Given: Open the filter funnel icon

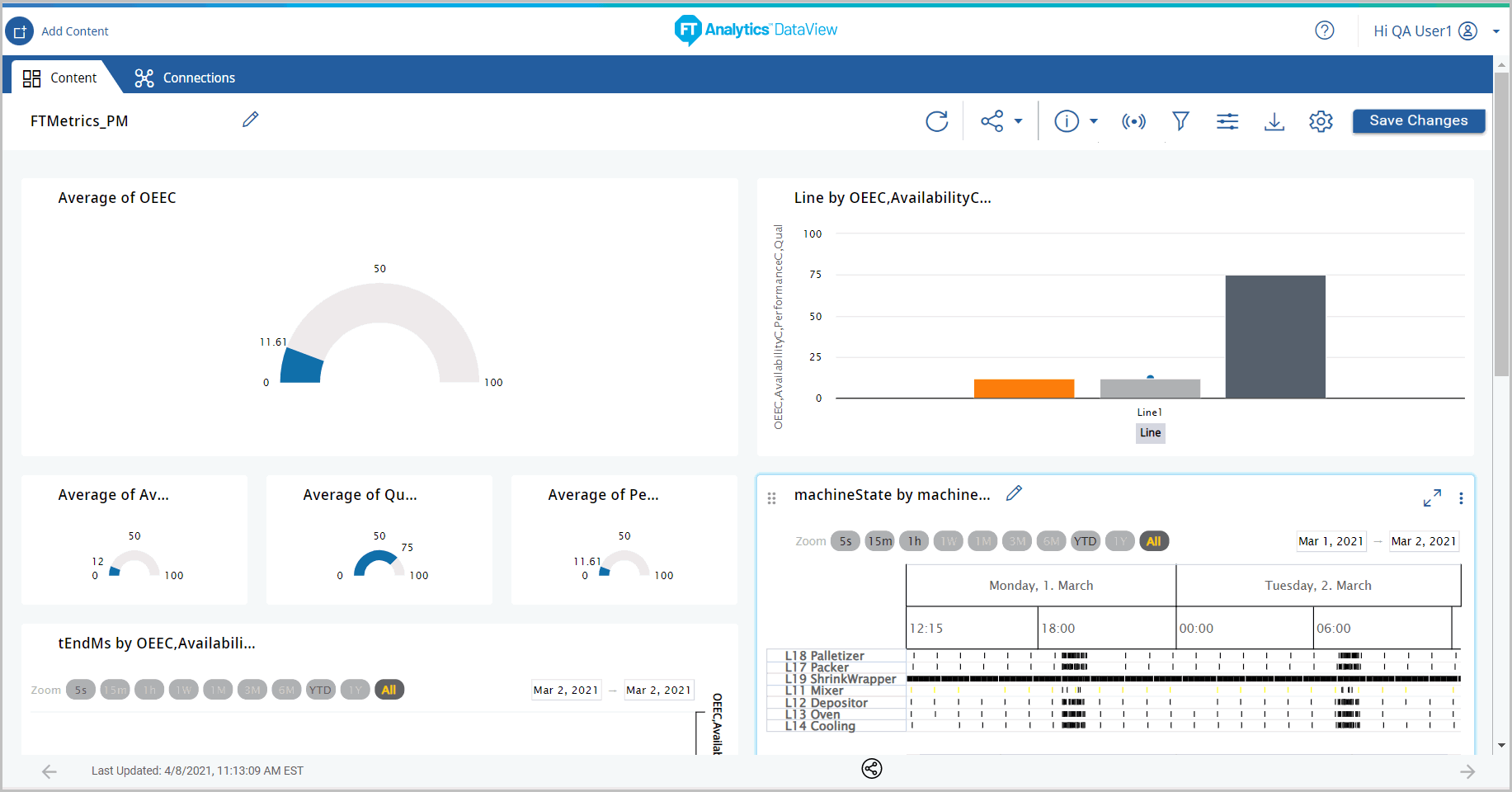Looking at the screenshot, I should (1180, 121).
